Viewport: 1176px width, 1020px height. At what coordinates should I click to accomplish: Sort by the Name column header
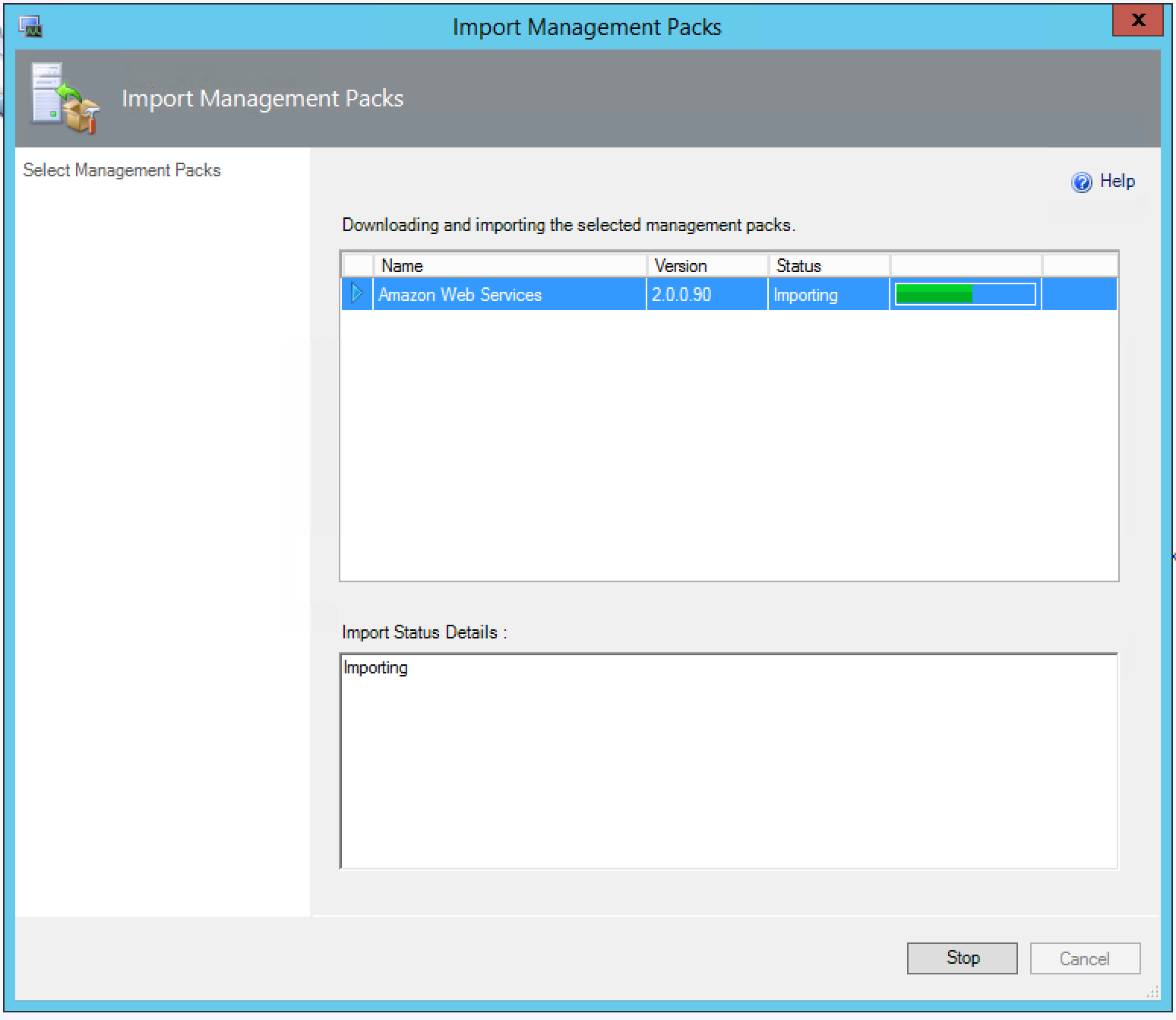(509, 266)
